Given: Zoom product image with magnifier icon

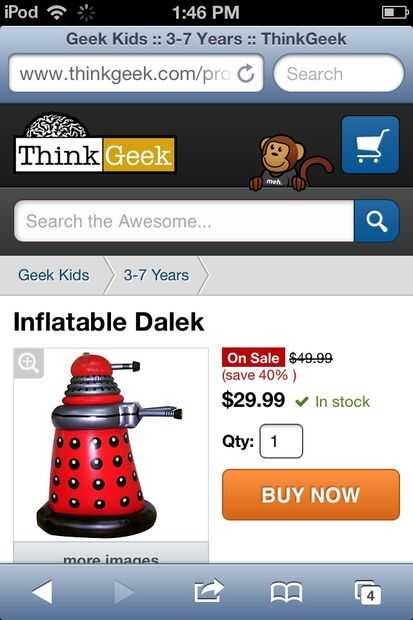Looking at the screenshot, I should pos(28,363).
